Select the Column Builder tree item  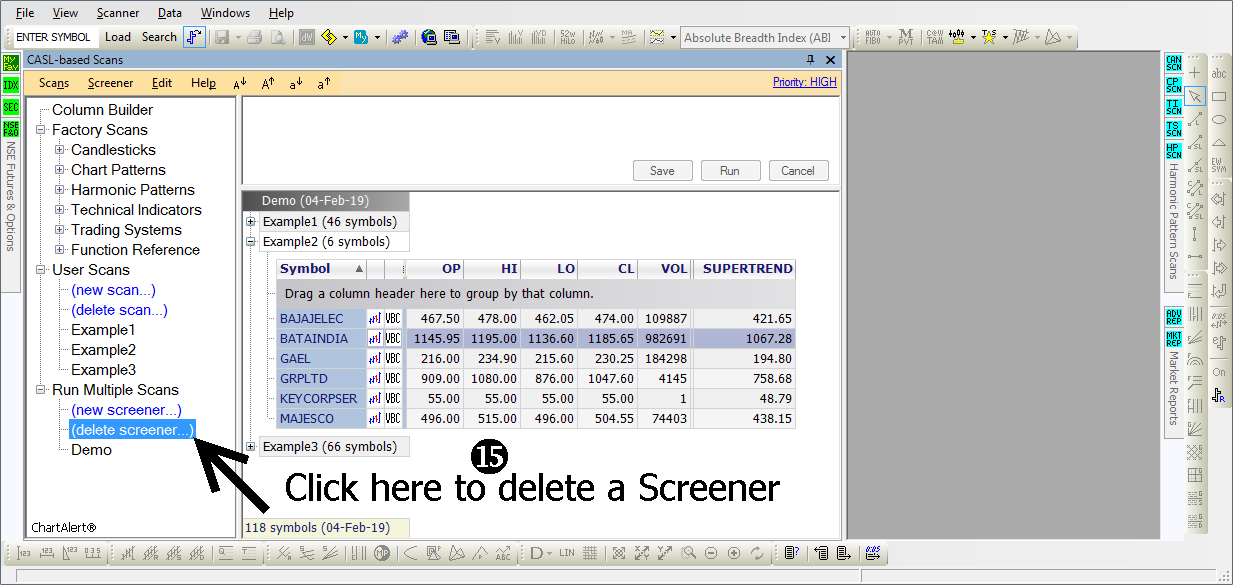(102, 110)
